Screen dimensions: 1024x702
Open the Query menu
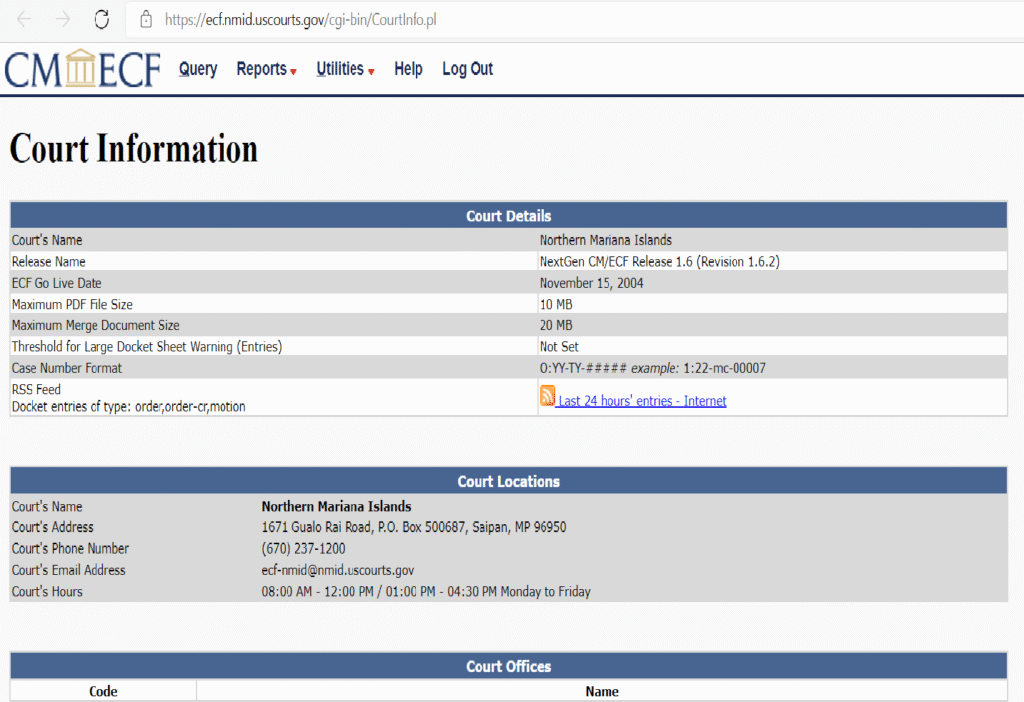[x=198, y=69]
